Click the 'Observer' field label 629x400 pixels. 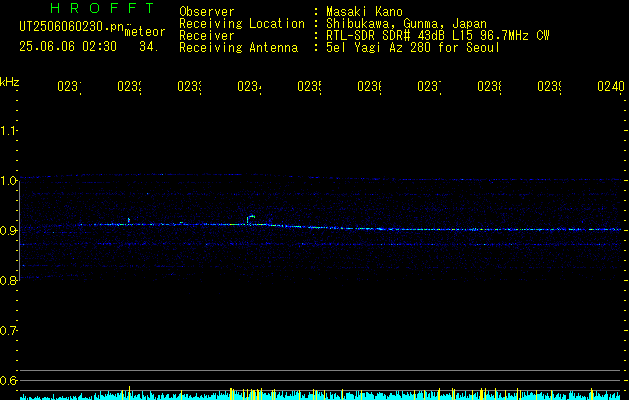click(x=207, y=12)
